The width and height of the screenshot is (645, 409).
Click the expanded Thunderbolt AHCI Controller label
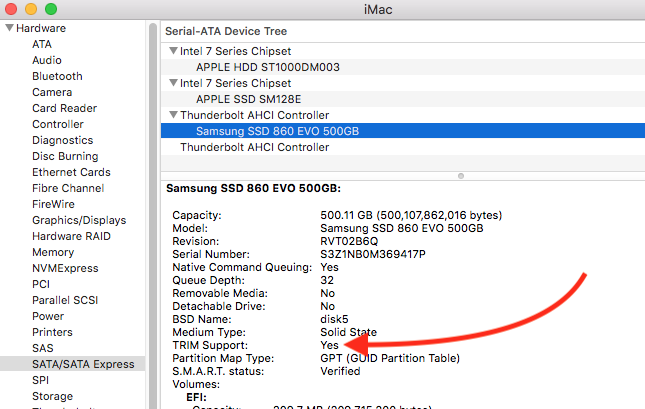[x=255, y=115]
